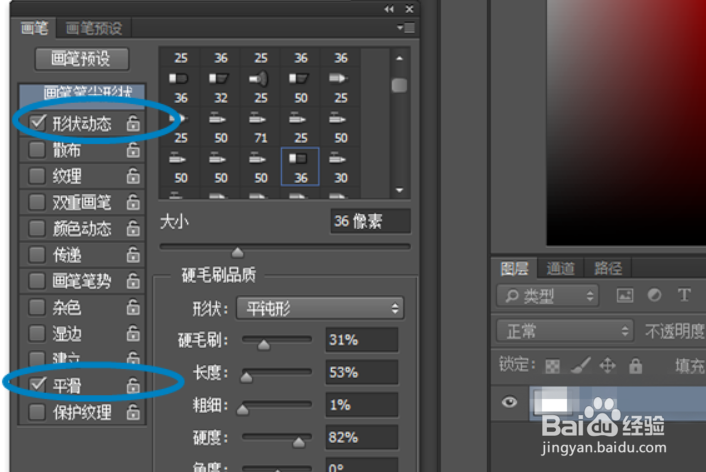Enable the 颜色动态 checkbox
The width and height of the screenshot is (706, 472).
click(36, 228)
